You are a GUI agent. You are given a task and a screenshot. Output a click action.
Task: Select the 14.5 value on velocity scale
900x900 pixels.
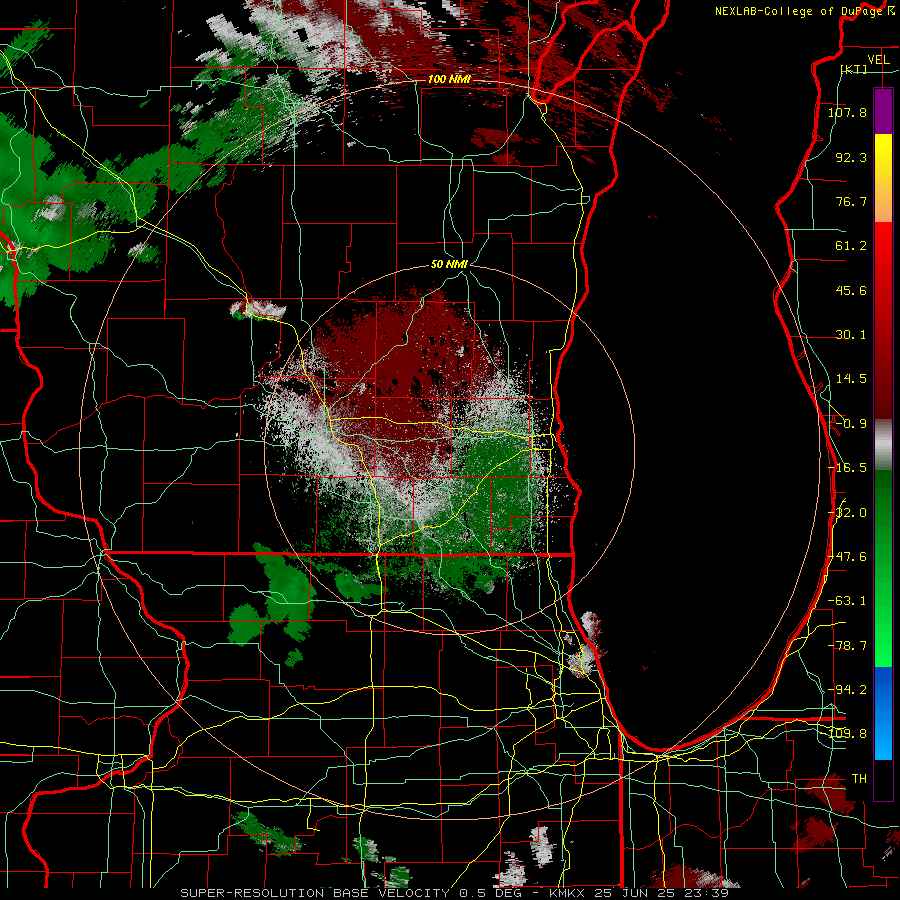click(x=851, y=379)
